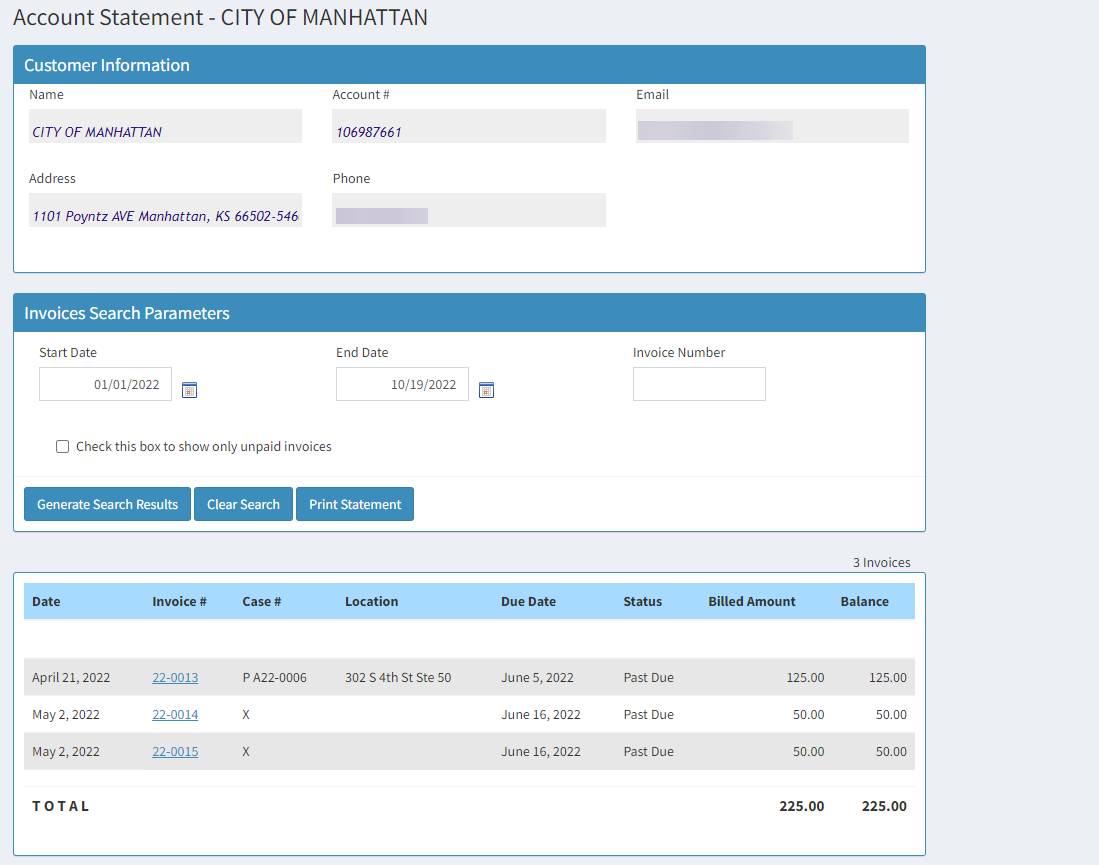Click Past Due status for invoice 22-0015
This screenshot has height=865, width=1099.
[648, 751]
